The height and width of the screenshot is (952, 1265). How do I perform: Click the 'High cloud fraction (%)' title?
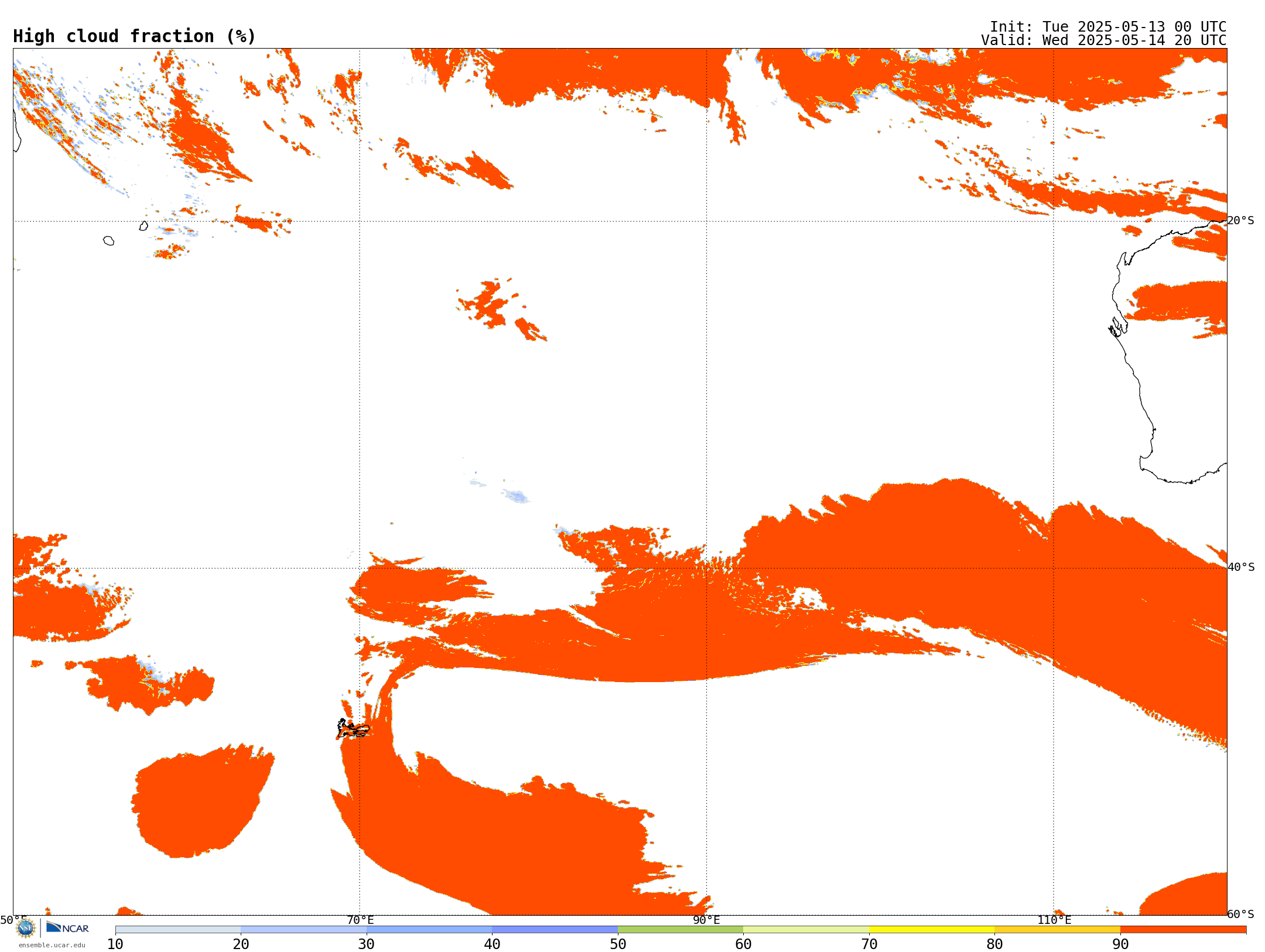pos(134,36)
